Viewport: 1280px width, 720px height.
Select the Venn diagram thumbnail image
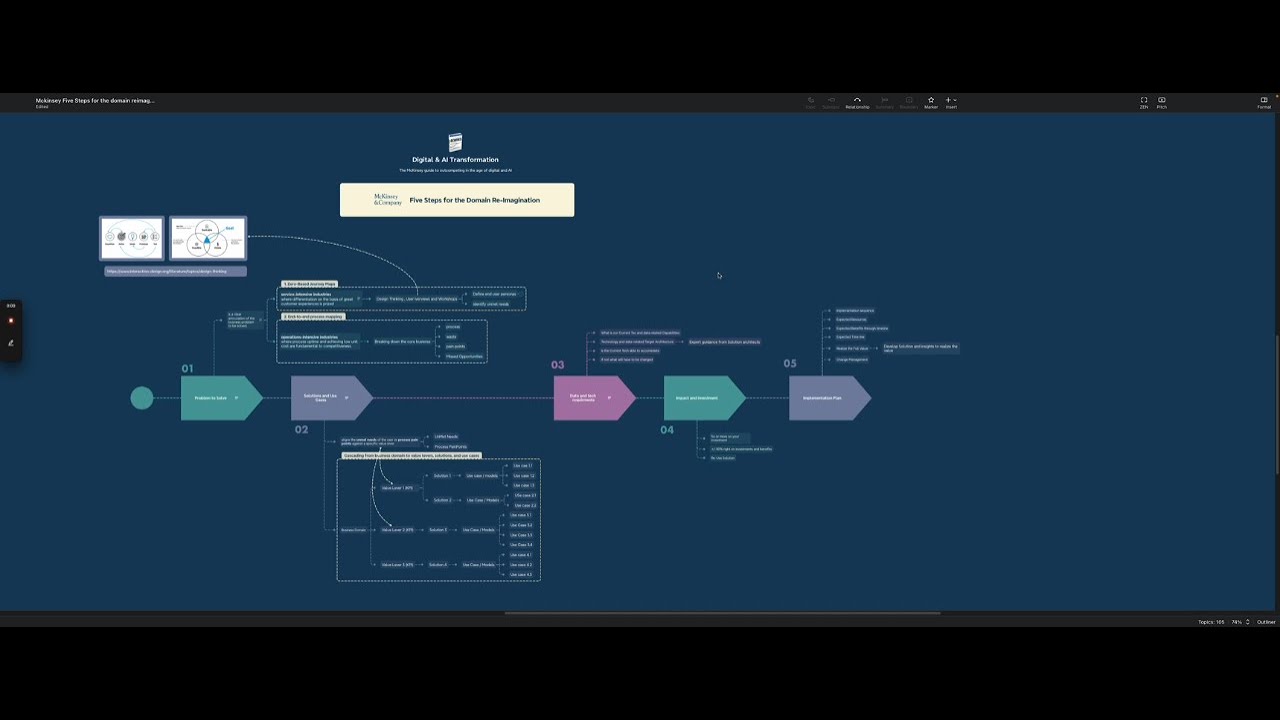pos(208,239)
